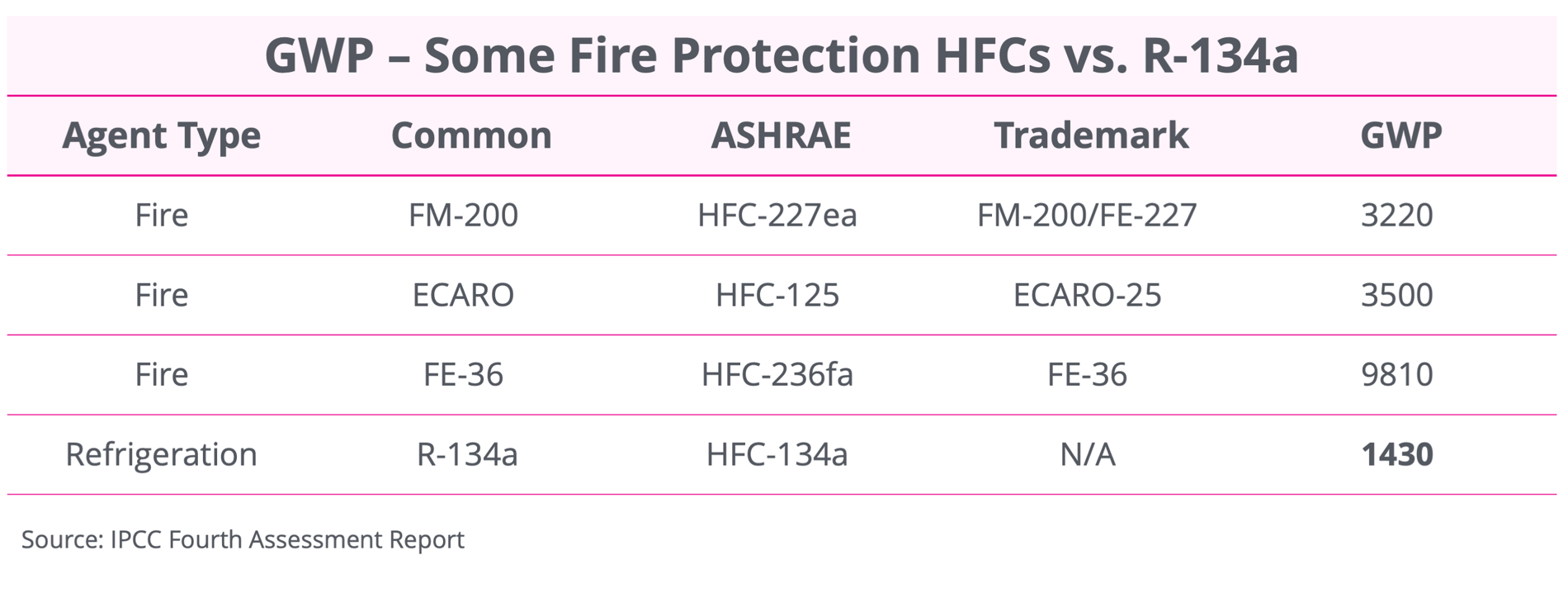The image size is (1568, 593).
Task: Click the ECARO-25 trademark cell
Action: (x=1087, y=295)
